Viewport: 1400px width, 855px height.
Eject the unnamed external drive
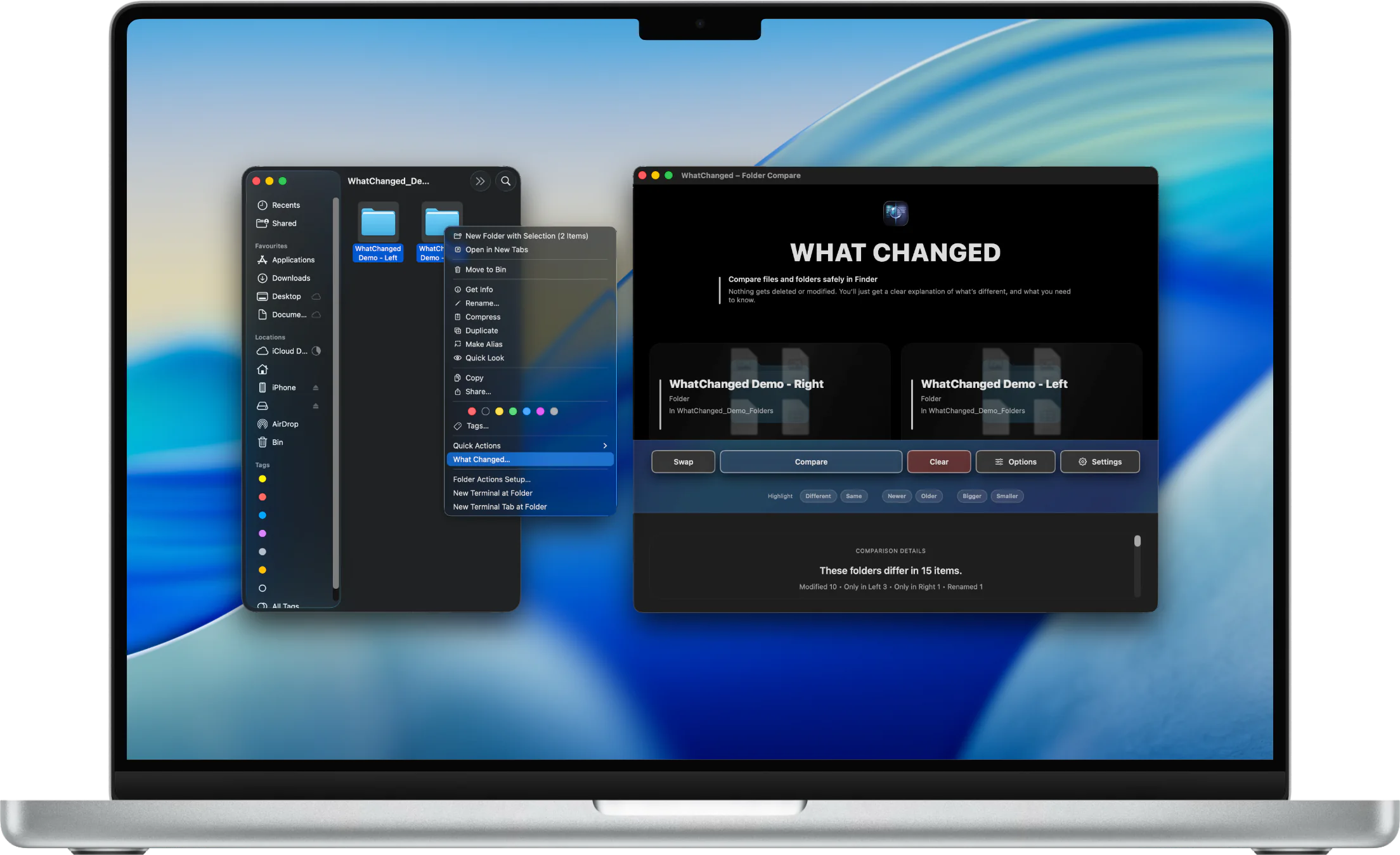tap(316, 406)
